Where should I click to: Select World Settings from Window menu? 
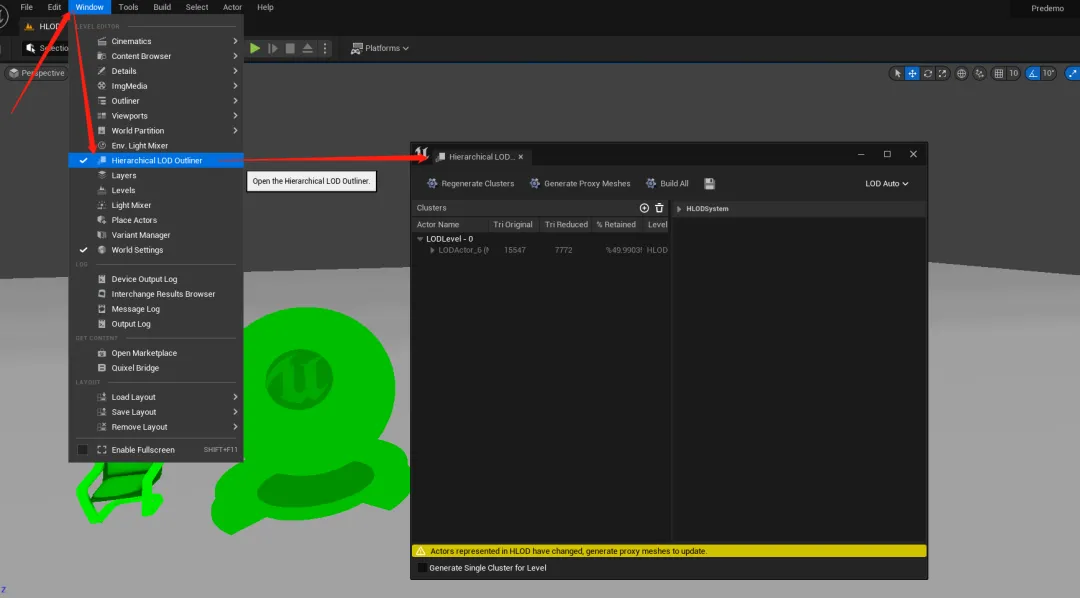point(137,250)
